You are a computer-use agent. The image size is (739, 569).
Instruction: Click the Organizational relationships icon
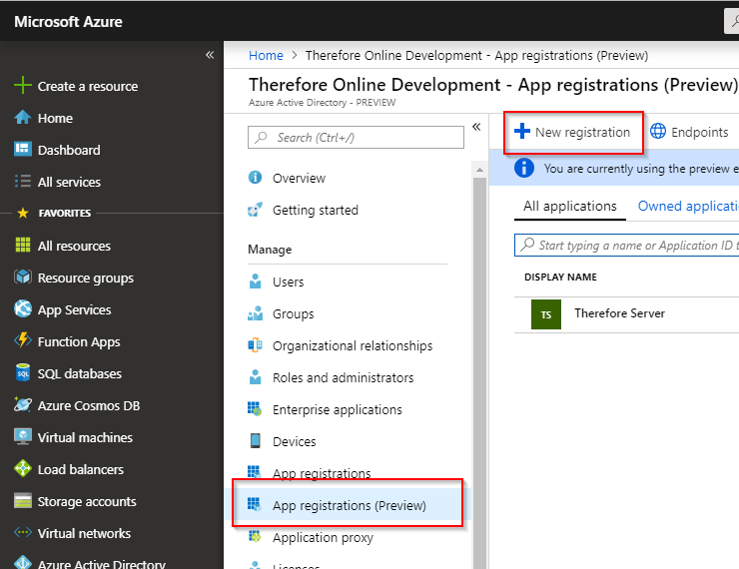coord(255,345)
